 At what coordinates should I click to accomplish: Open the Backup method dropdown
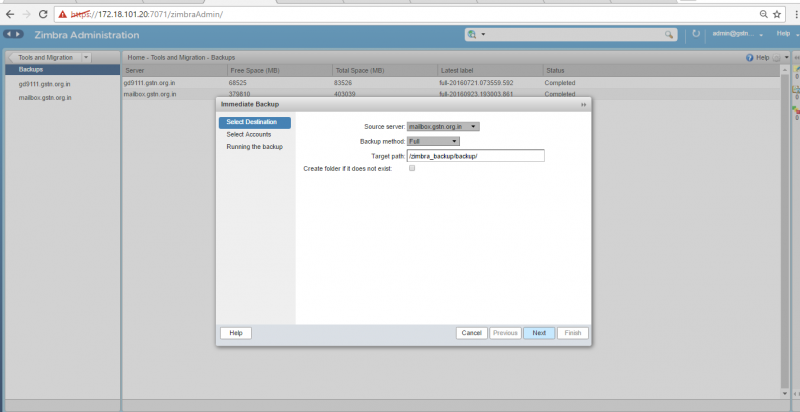pyautogui.click(x=433, y=141)
